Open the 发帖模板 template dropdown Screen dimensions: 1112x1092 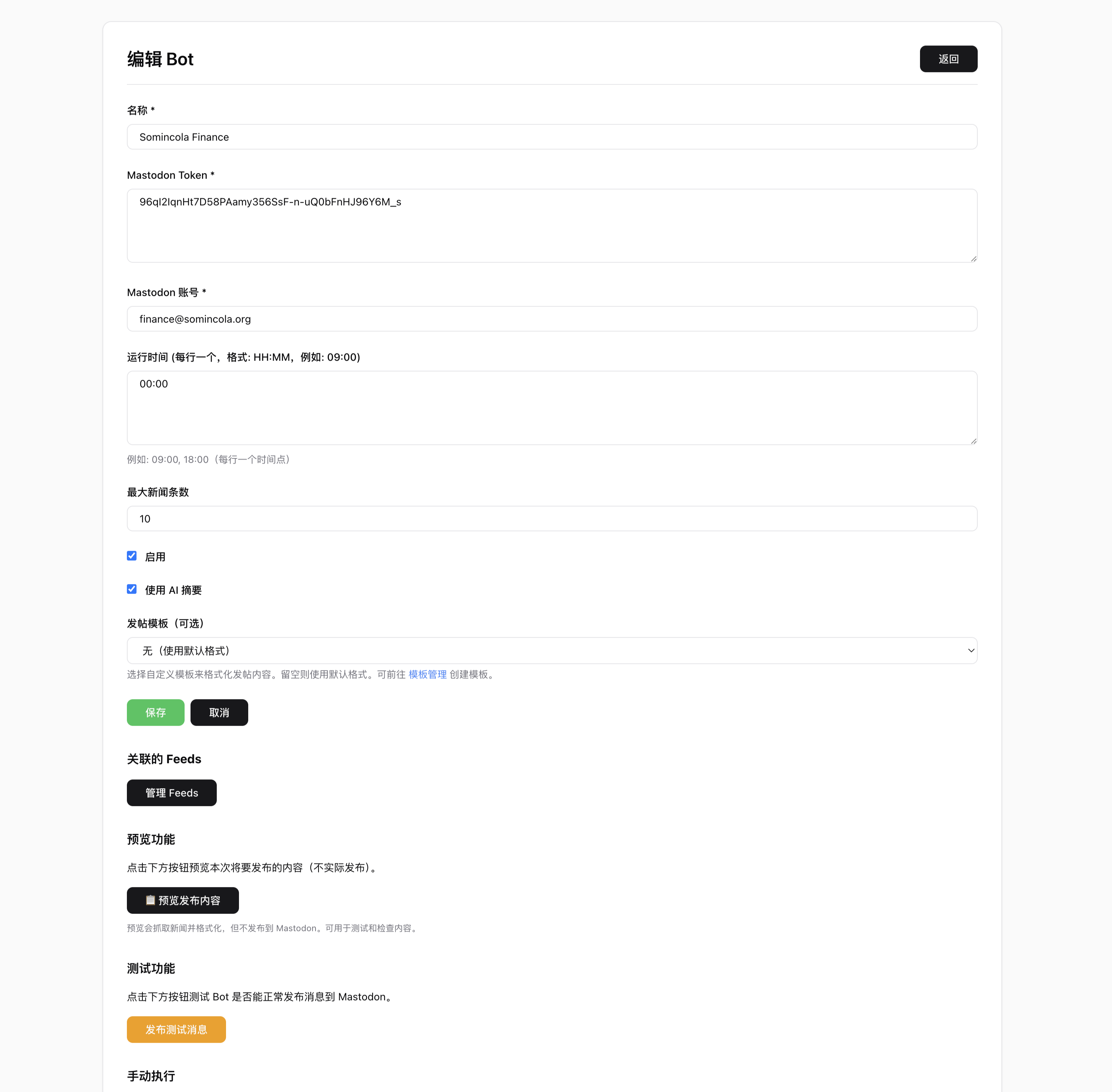coord(551,650)
